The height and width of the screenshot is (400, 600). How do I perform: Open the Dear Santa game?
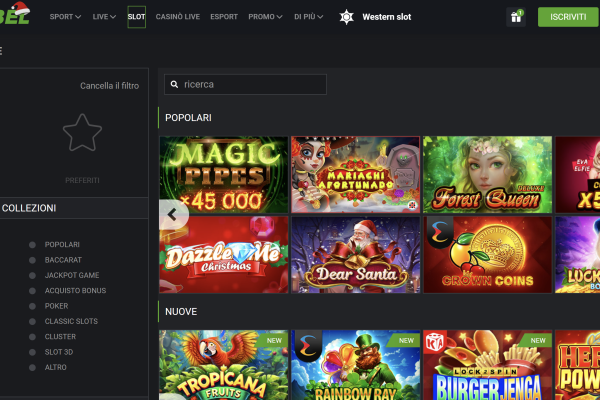pyautogui.click(x=355, y=255)
